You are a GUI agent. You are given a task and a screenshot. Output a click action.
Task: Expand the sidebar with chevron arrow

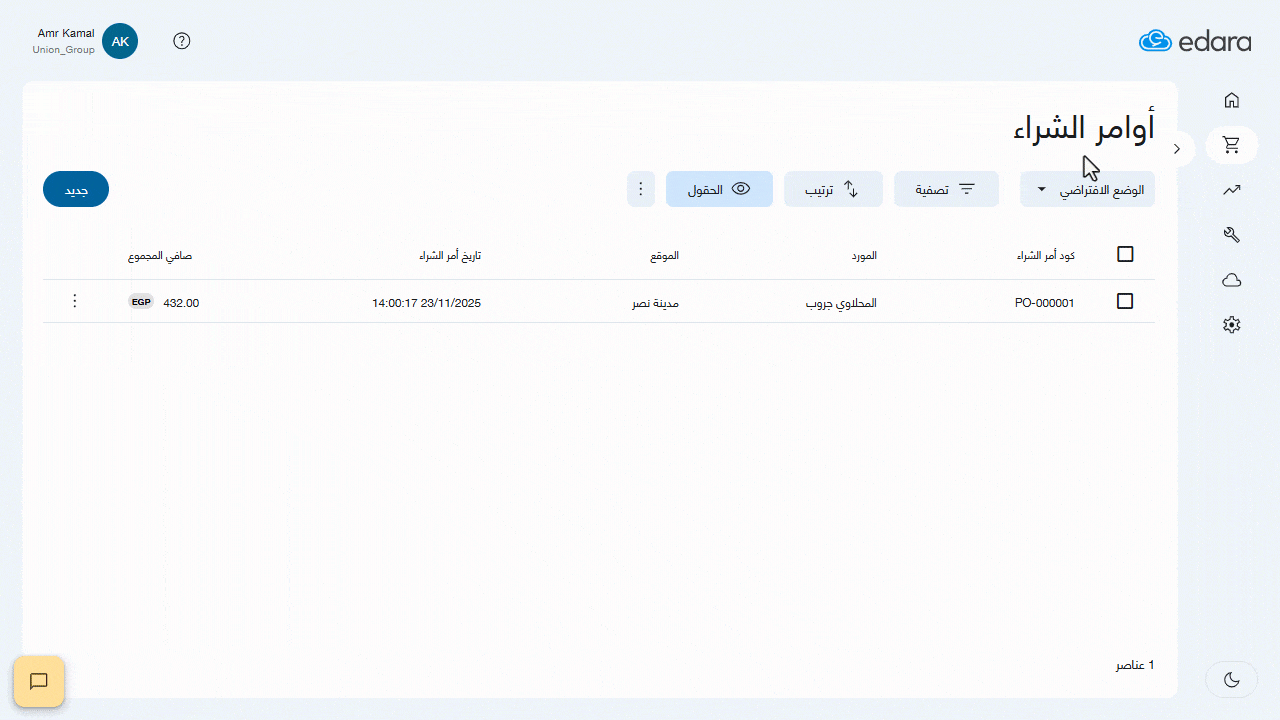click(x=1177, y=149)
